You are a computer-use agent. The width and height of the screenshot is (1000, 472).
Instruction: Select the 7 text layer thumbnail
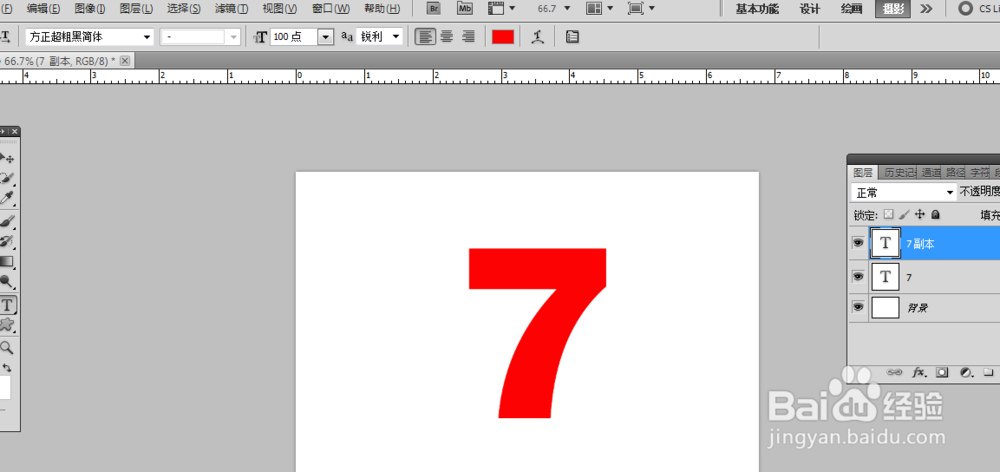pos(885,276)
